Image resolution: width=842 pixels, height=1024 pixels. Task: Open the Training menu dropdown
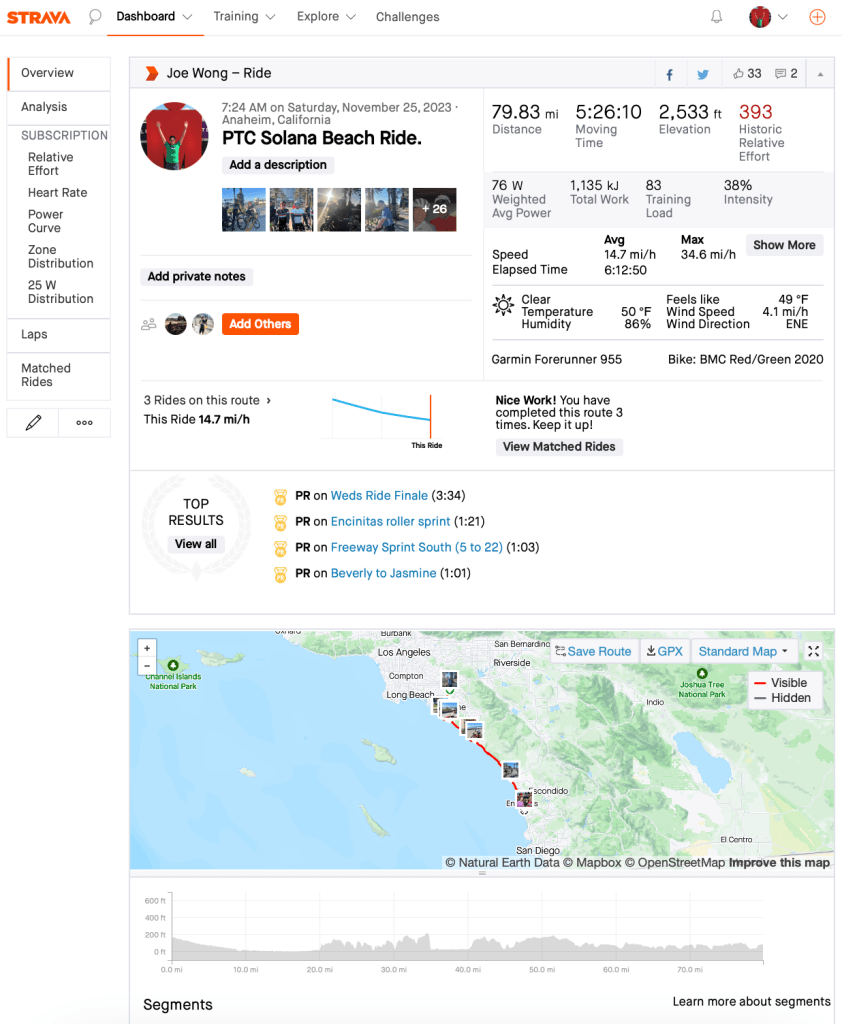click(x=235, y=16)
